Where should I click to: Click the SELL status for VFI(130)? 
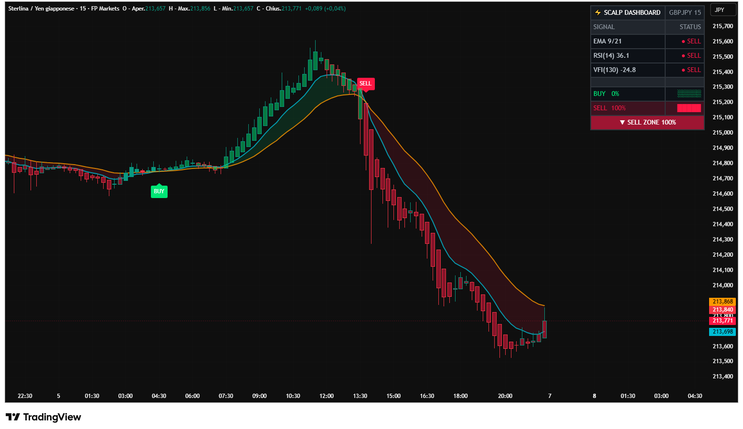691,70
